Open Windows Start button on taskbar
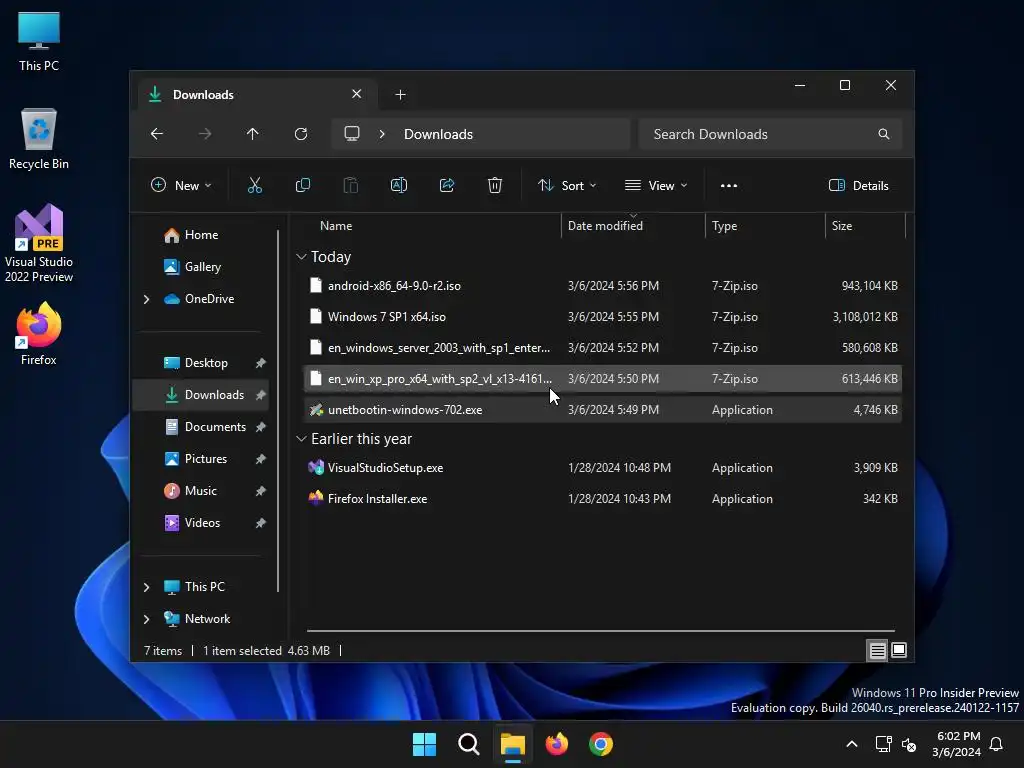Viewport: 1024px width, 768px height. (x=424, y=744)
